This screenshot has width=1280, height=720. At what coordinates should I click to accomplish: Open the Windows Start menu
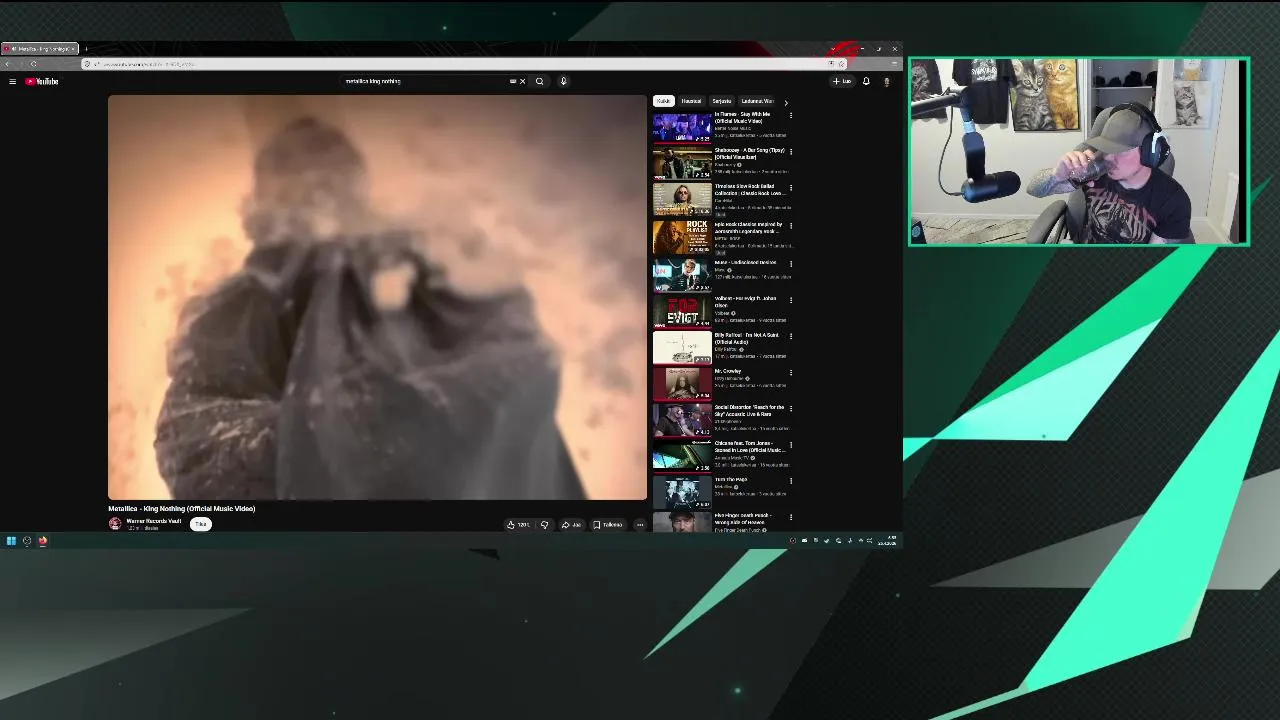tap(11, 541)
